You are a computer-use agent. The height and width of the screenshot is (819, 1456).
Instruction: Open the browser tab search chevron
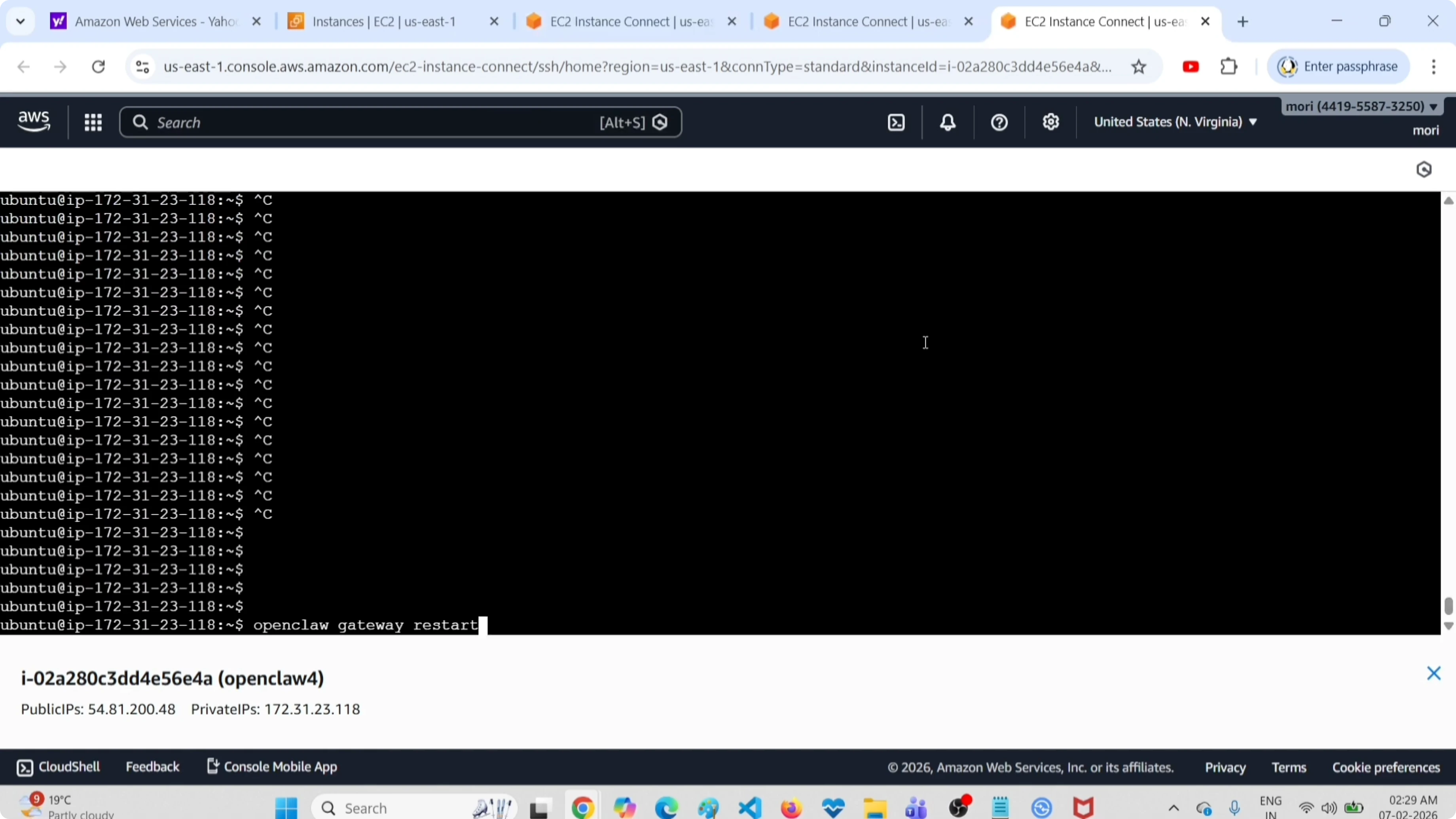[20, 21]
